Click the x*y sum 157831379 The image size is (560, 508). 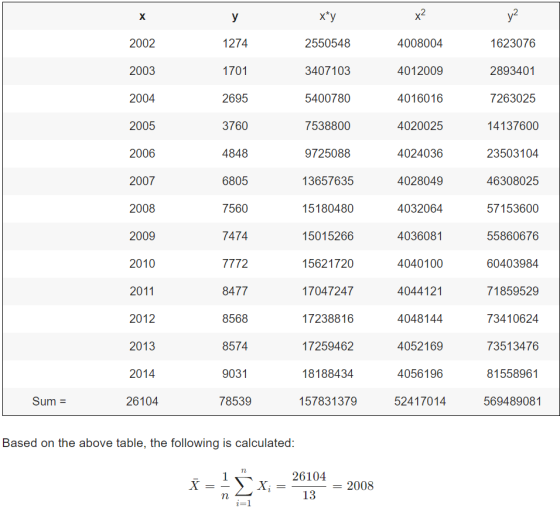(328, 402)
